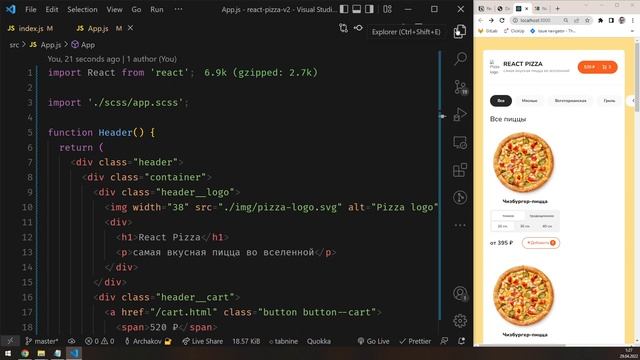Click the tabnine status bar item
This screenshot has width=640, height=360.
pos(283,341)
